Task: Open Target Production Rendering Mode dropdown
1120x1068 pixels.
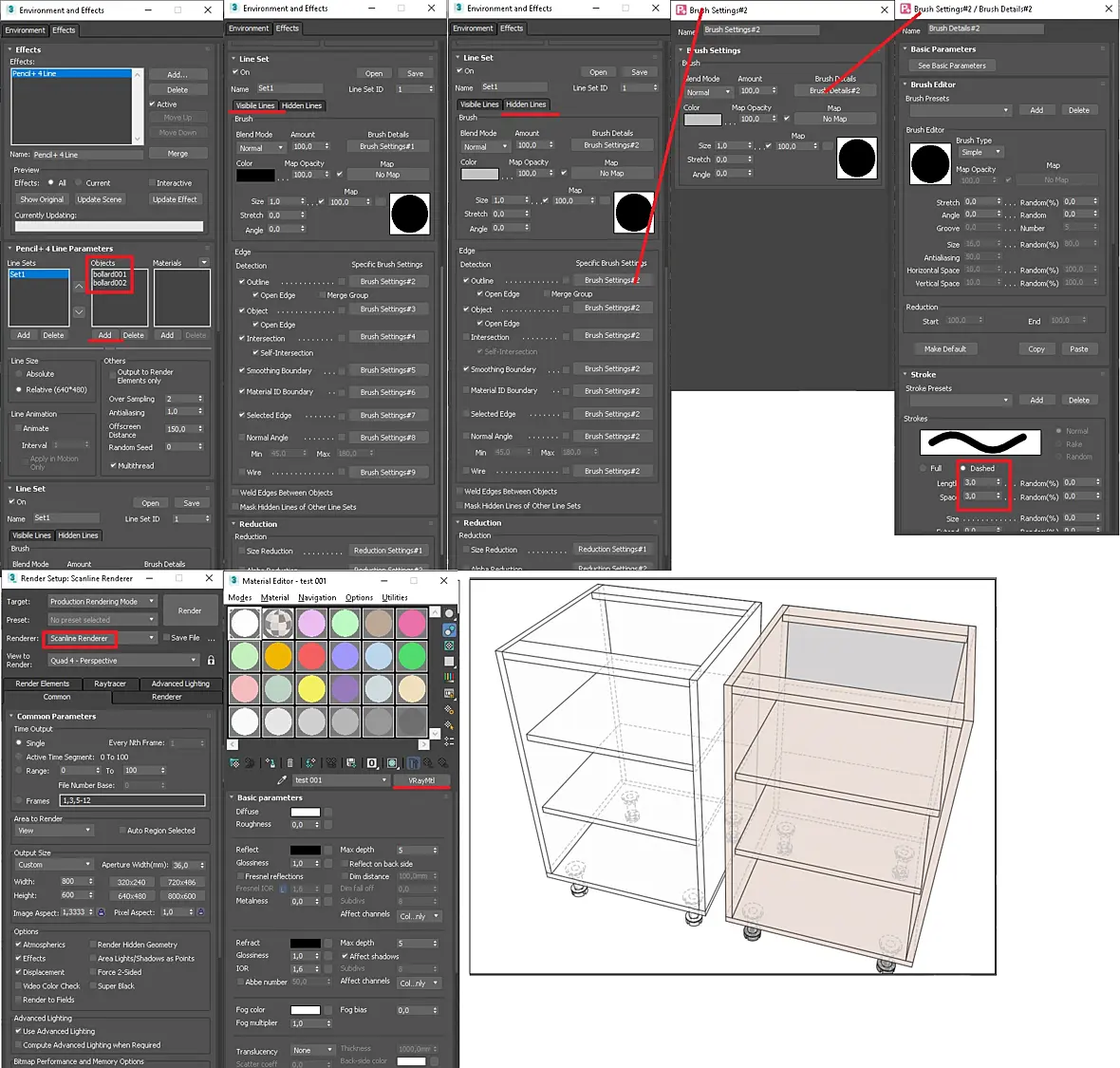Action: tap(103, 602)
